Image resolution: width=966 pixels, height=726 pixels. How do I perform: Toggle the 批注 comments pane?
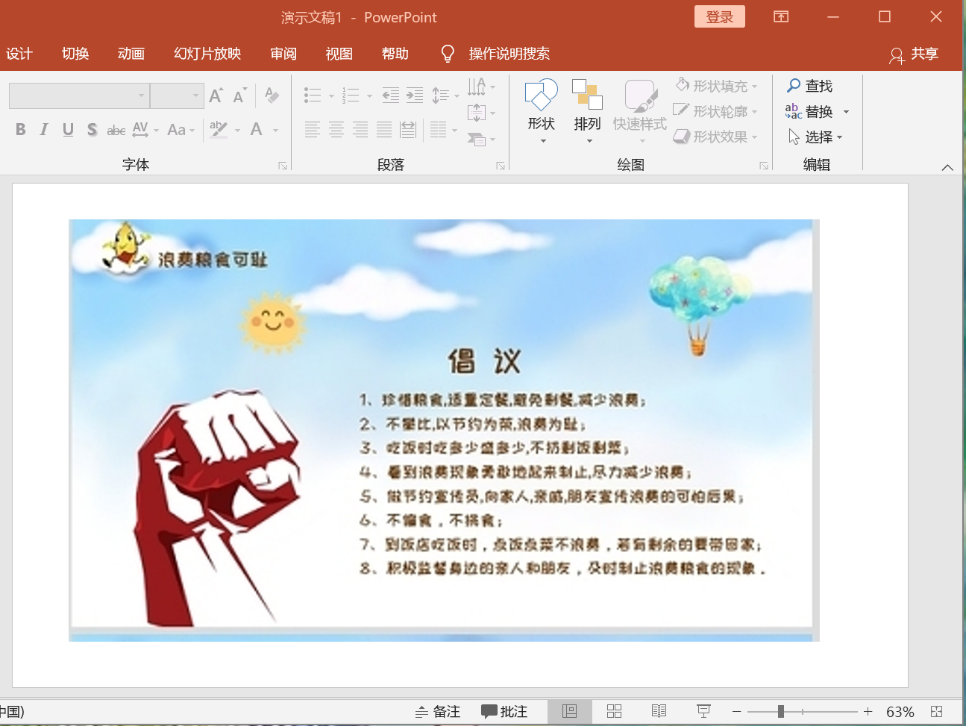pyautogui.click(x=504, y=711)
